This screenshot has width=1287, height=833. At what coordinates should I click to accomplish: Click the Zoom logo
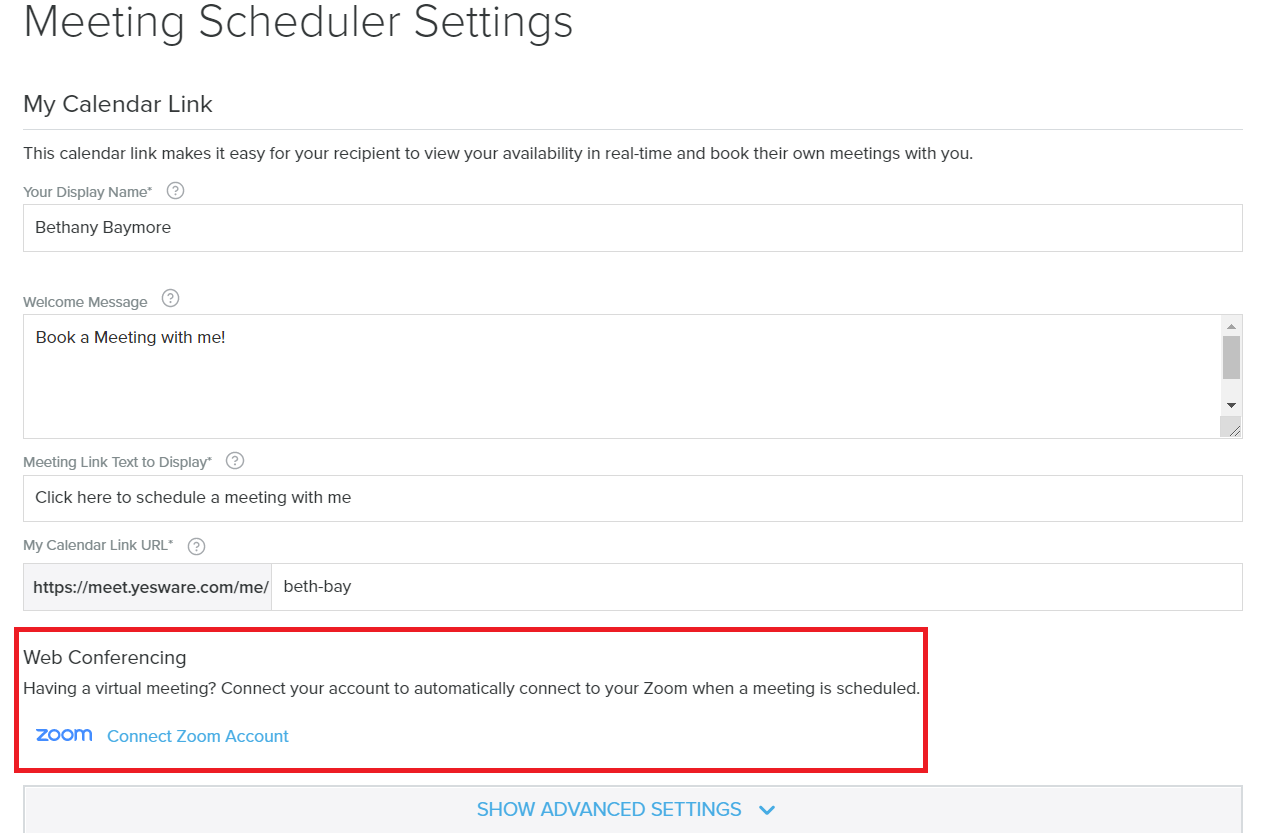pos(64,735)
